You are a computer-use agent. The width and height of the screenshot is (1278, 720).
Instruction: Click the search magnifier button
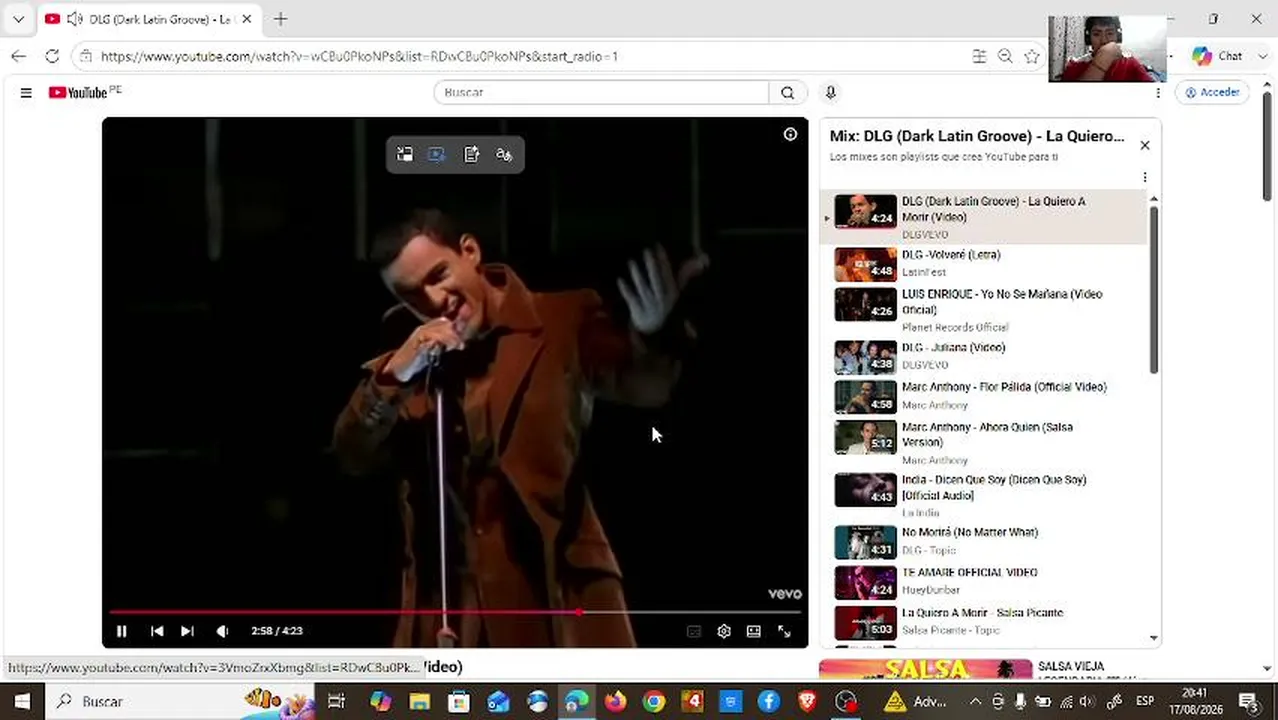coord(788,92)
